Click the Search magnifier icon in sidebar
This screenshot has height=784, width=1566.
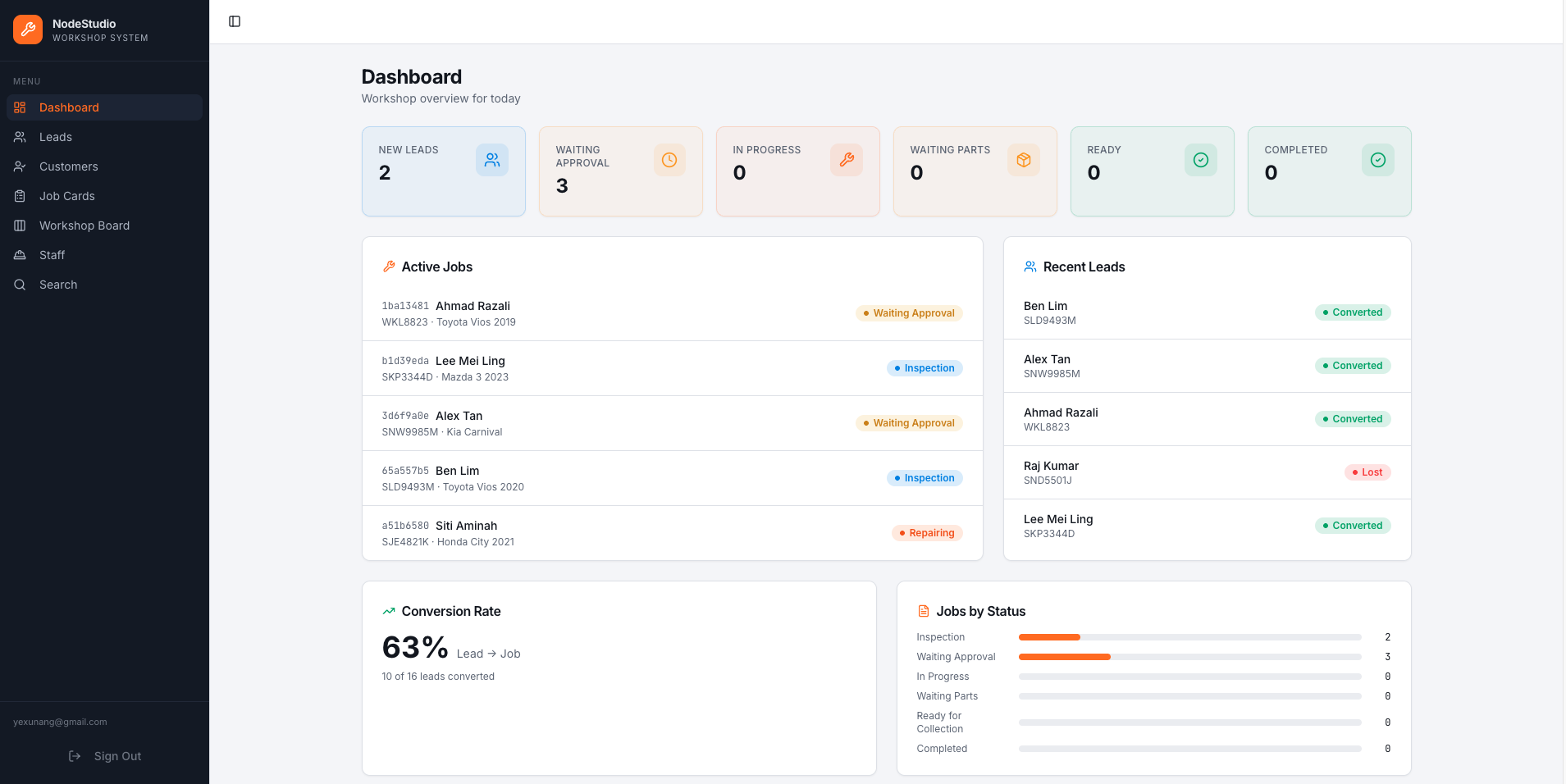click(x=20, y=285)
